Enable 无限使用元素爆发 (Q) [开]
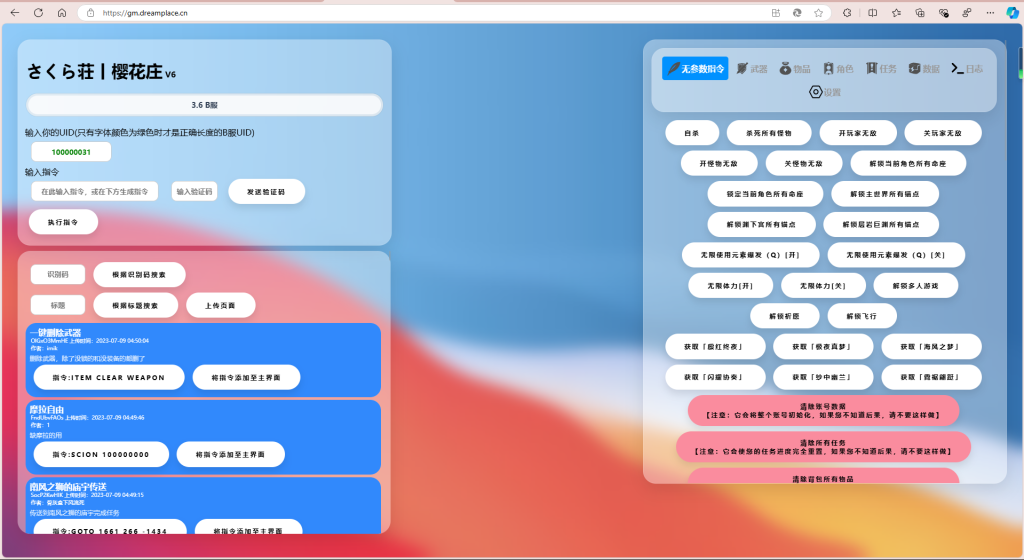Viewport: 1024px width, 560px height. point(750,255)
